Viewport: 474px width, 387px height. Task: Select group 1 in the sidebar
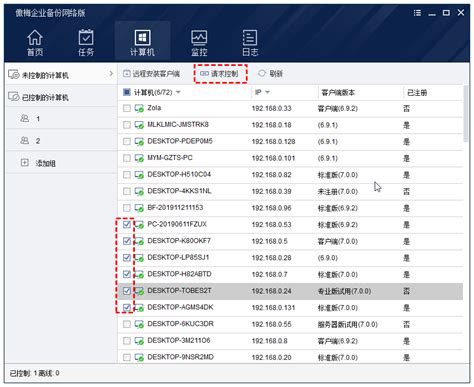(x=61, y=118)
